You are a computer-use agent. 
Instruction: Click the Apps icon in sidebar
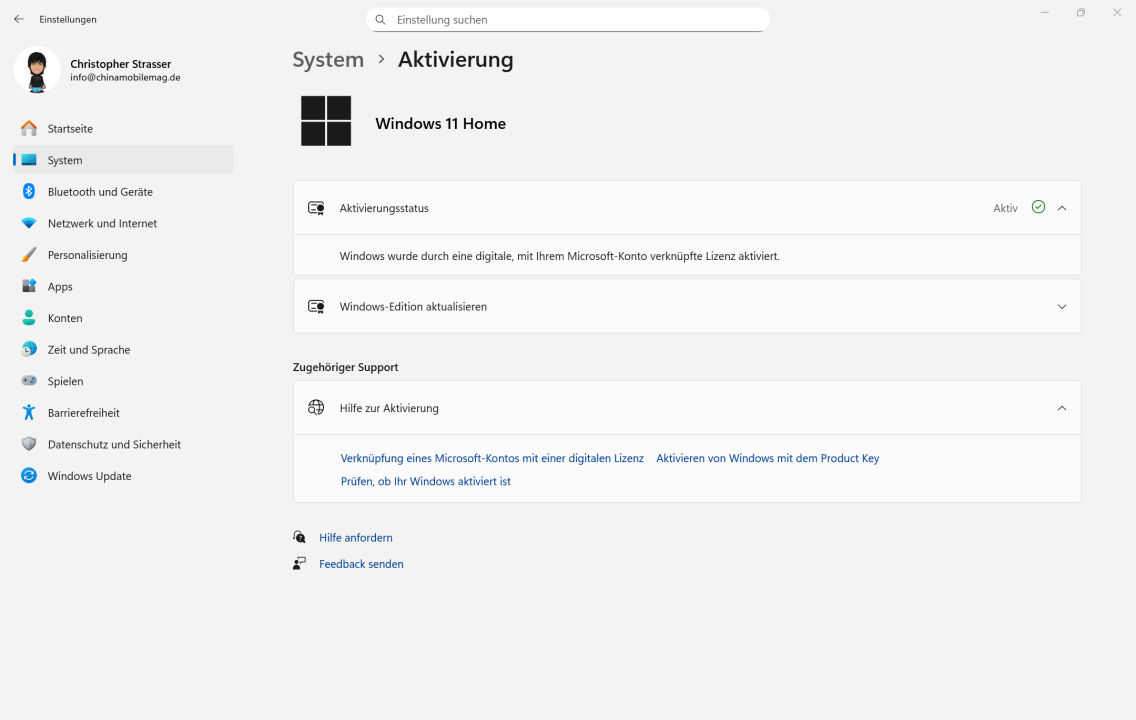(x=29, y=286)
